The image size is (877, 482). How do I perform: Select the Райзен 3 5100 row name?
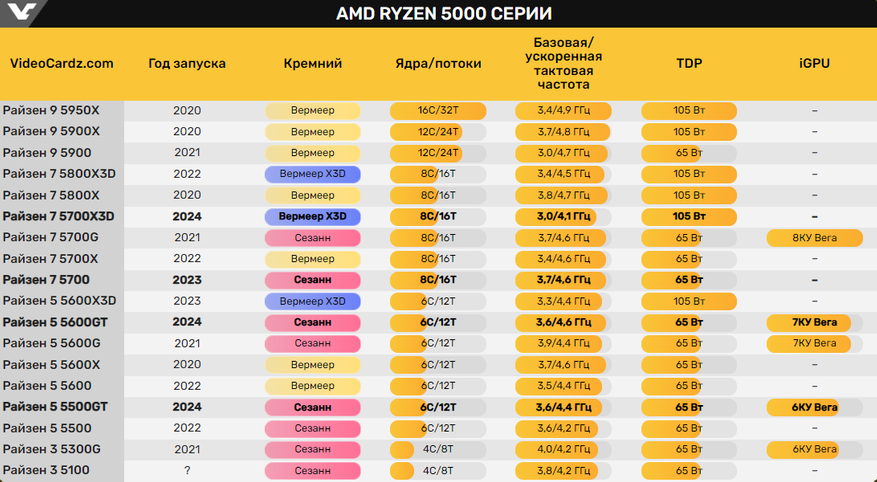(x=45, y=470)
